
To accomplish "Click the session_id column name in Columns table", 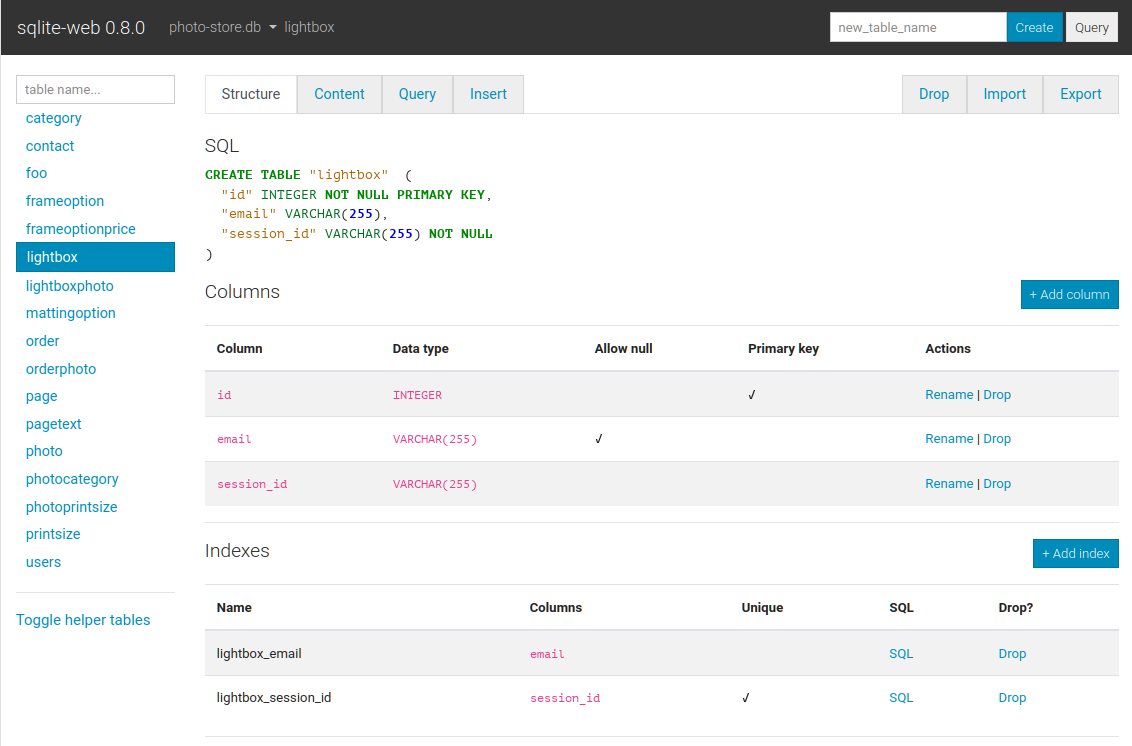I will (x=252, y=484).
